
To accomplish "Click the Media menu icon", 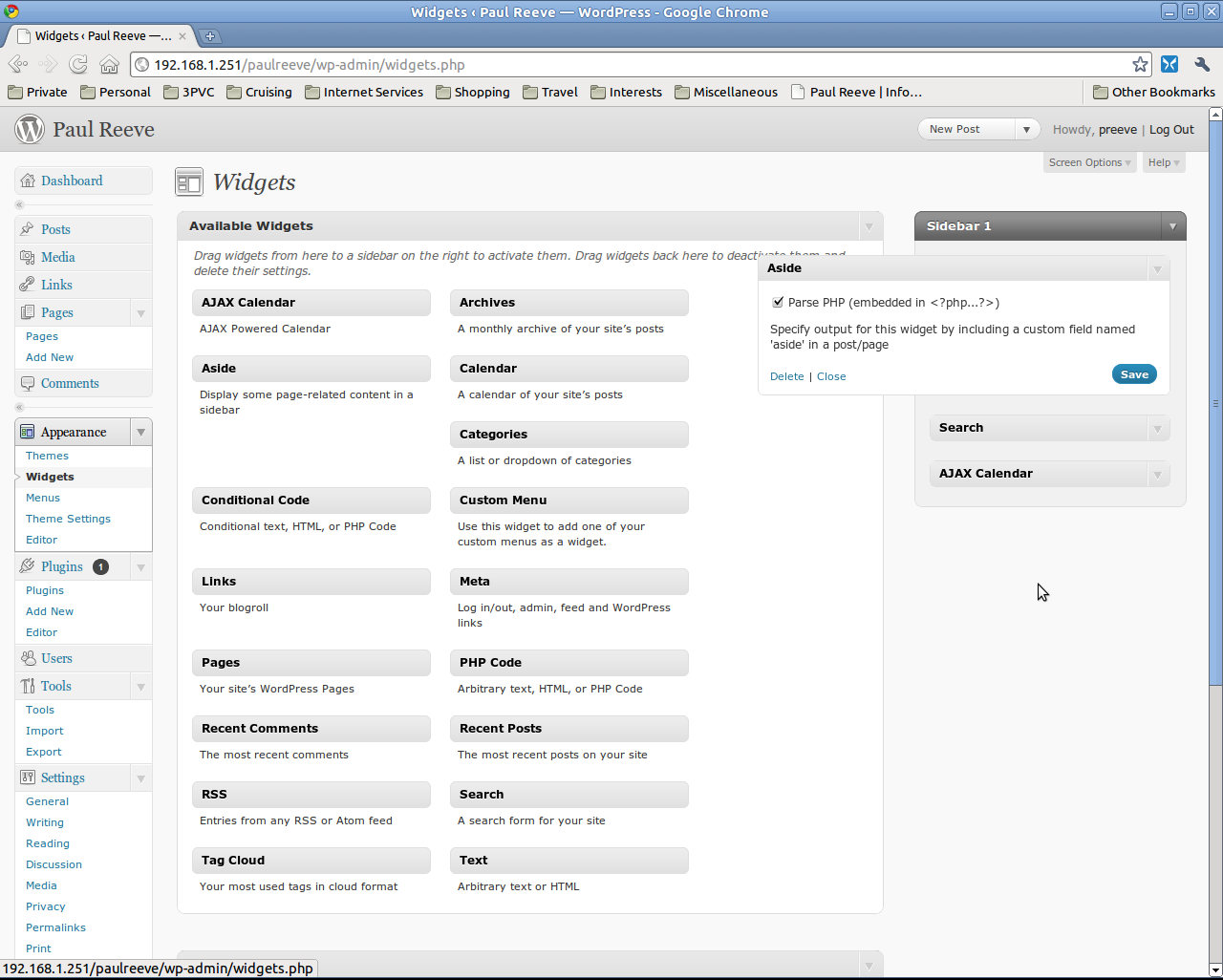I will click(28, 257).
